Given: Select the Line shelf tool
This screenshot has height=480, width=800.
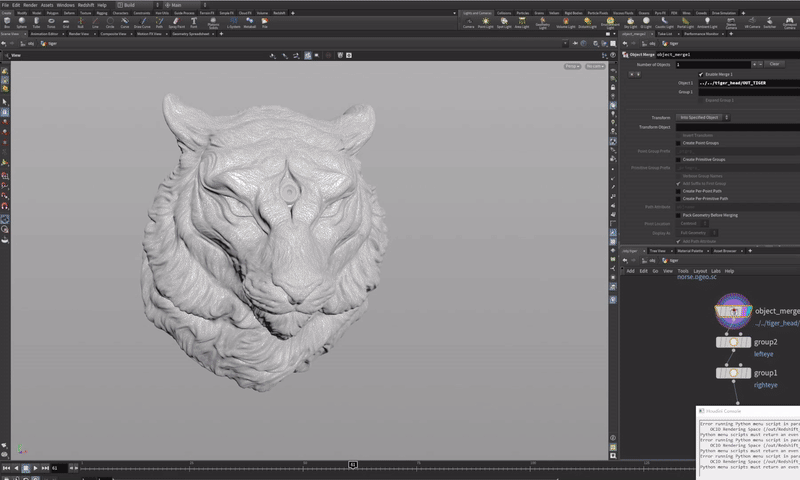Looking at the screenshot, I should 95,22.
